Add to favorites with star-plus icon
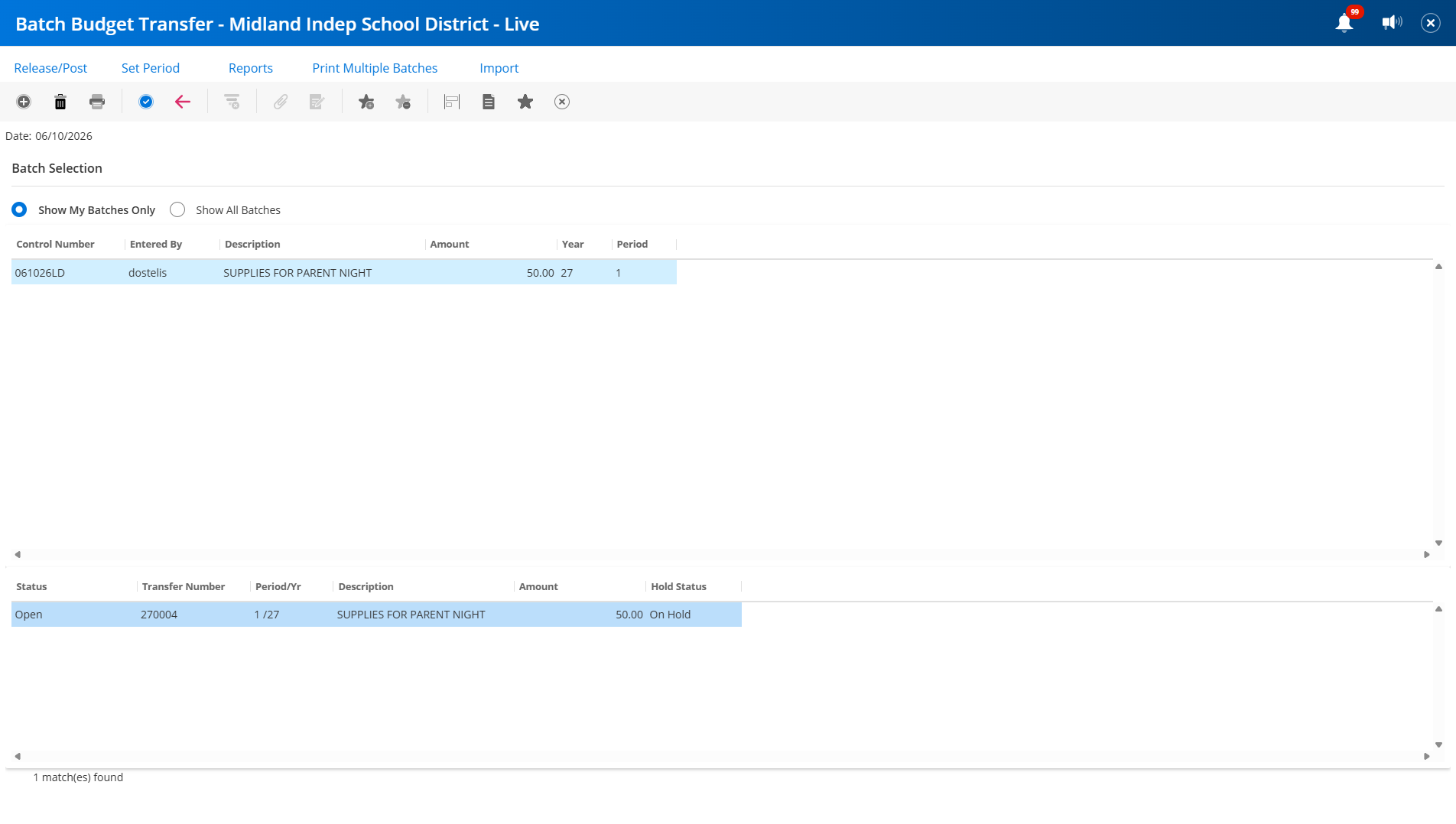Viewport: 1456px width, 824px height. click(x=366, y=102)
